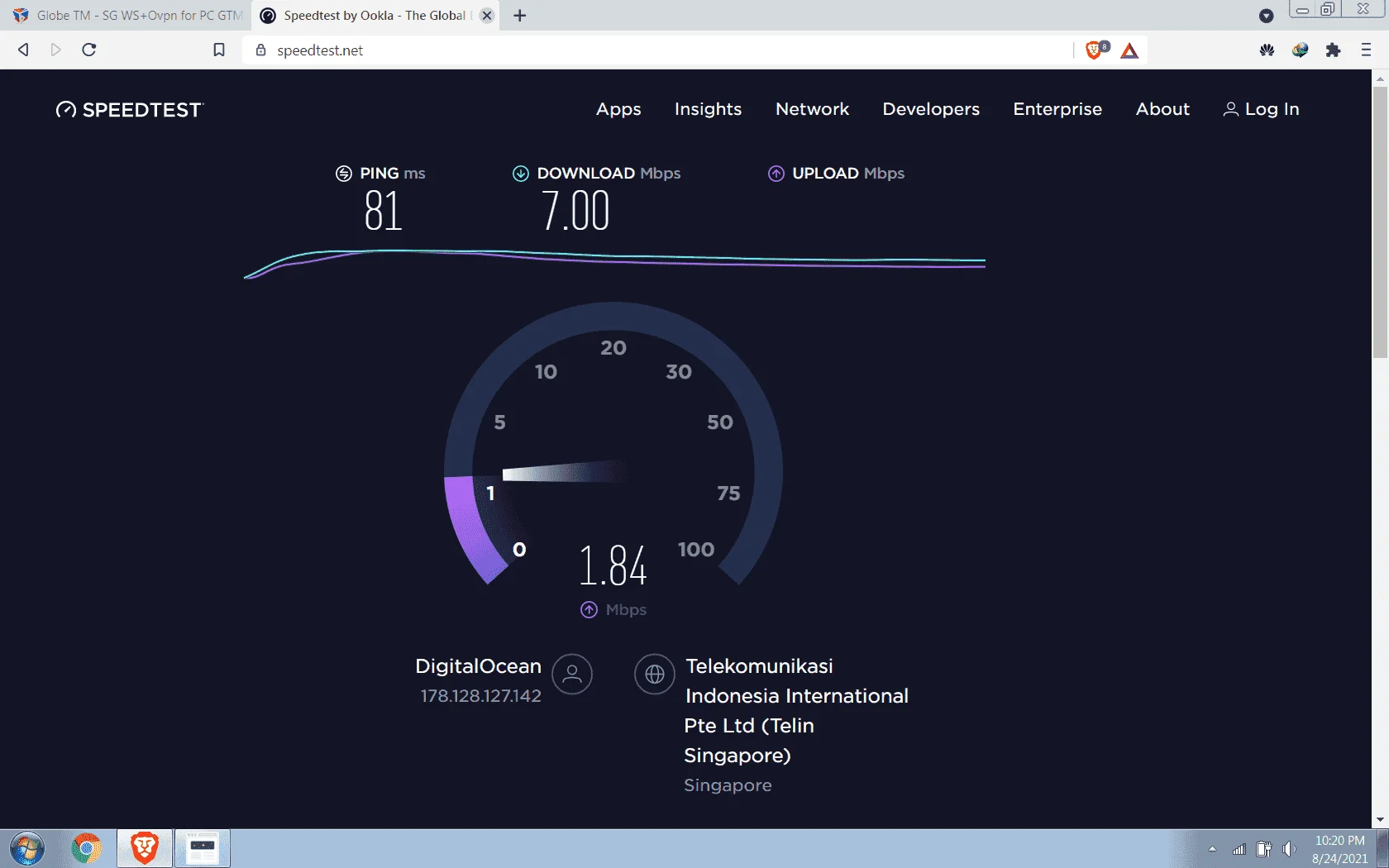
Task: Click the scrollbar down arrow
Action: coord(1380,820)
